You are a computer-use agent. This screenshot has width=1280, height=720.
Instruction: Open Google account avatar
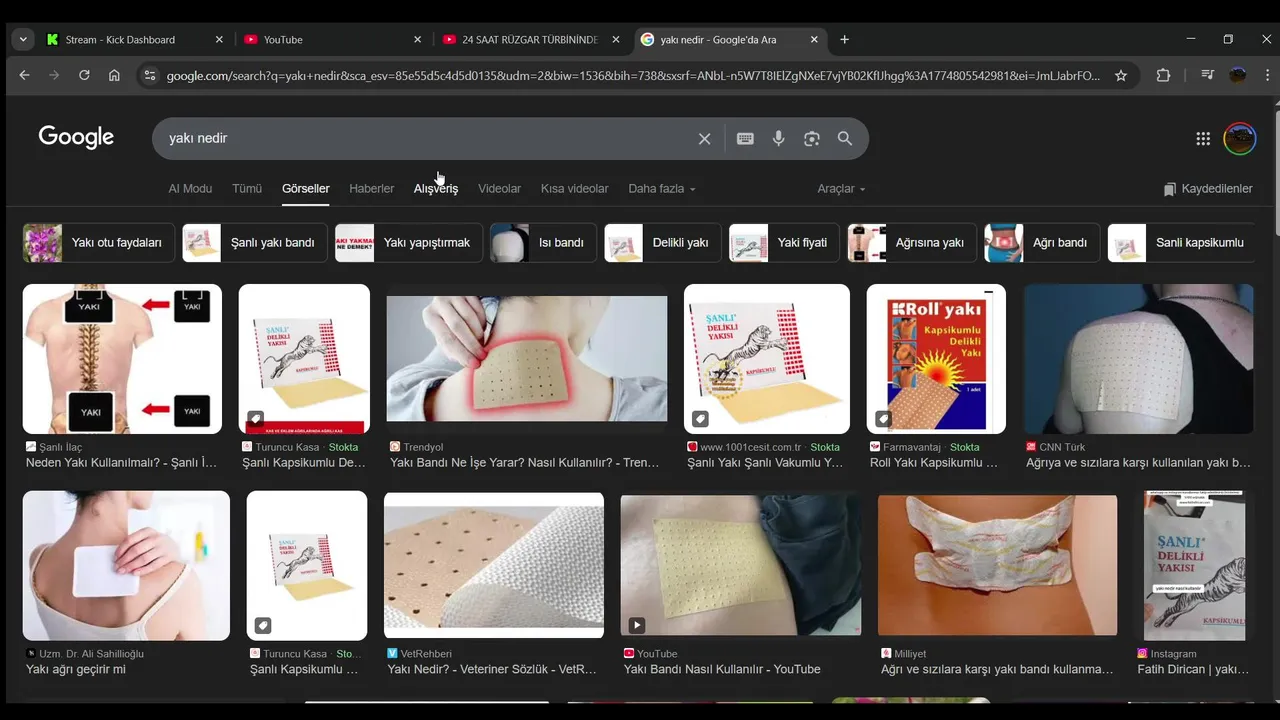pos(1240,139)
